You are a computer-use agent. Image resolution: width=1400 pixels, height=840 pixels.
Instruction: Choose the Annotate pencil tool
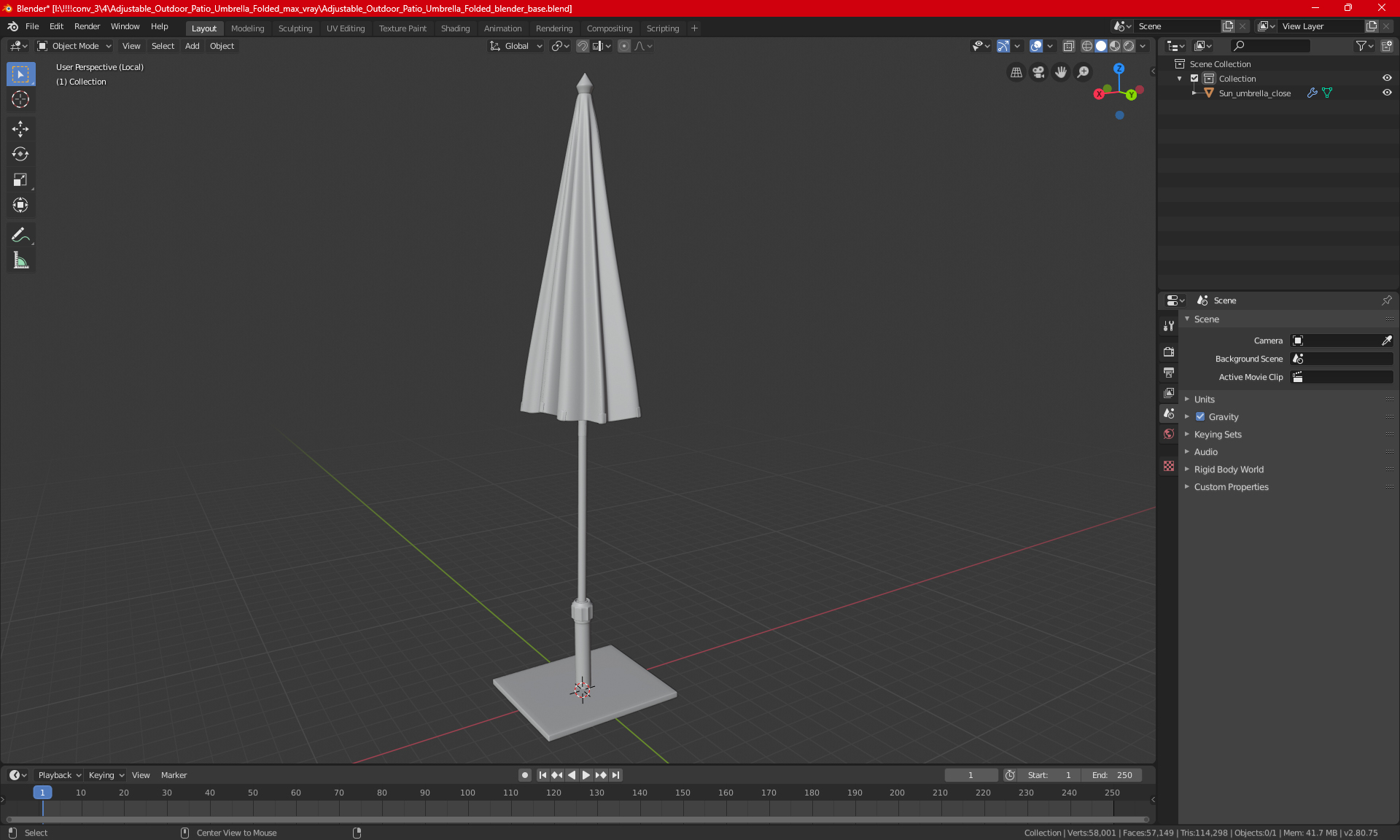pyautogui.click(x=20, y=235)
